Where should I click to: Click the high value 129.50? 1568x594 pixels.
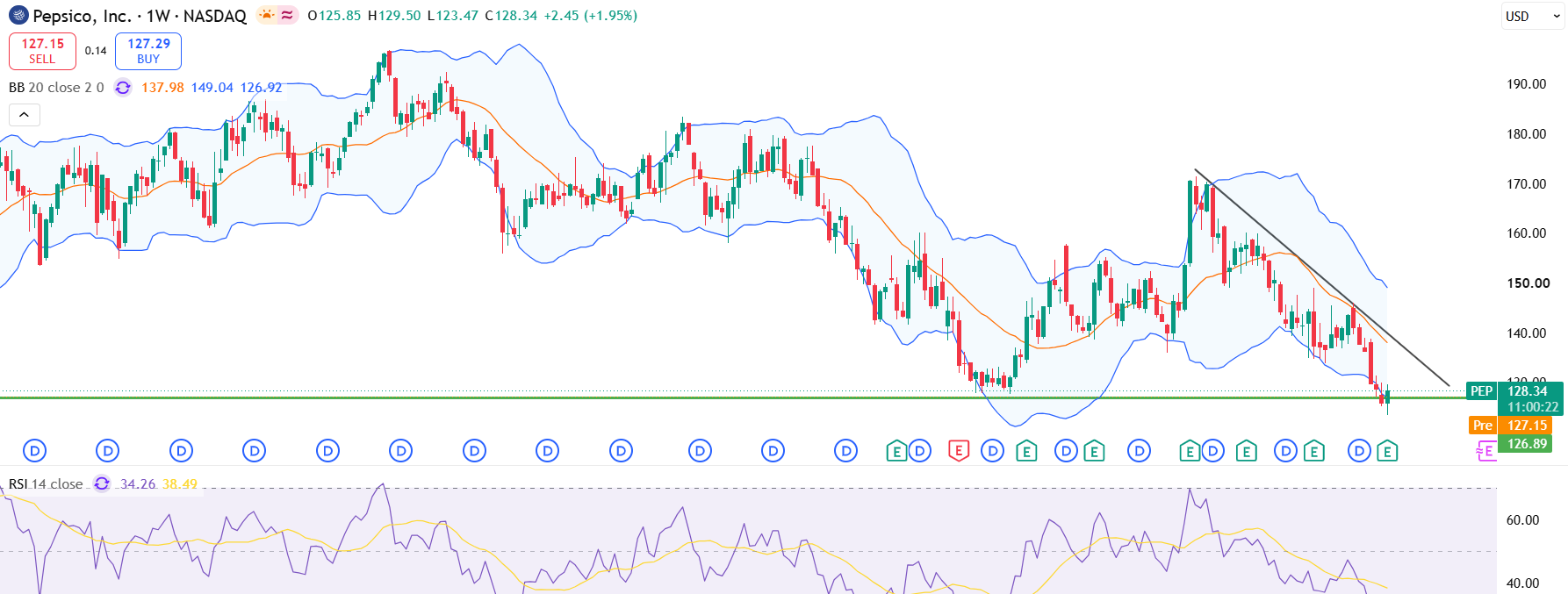399,16
